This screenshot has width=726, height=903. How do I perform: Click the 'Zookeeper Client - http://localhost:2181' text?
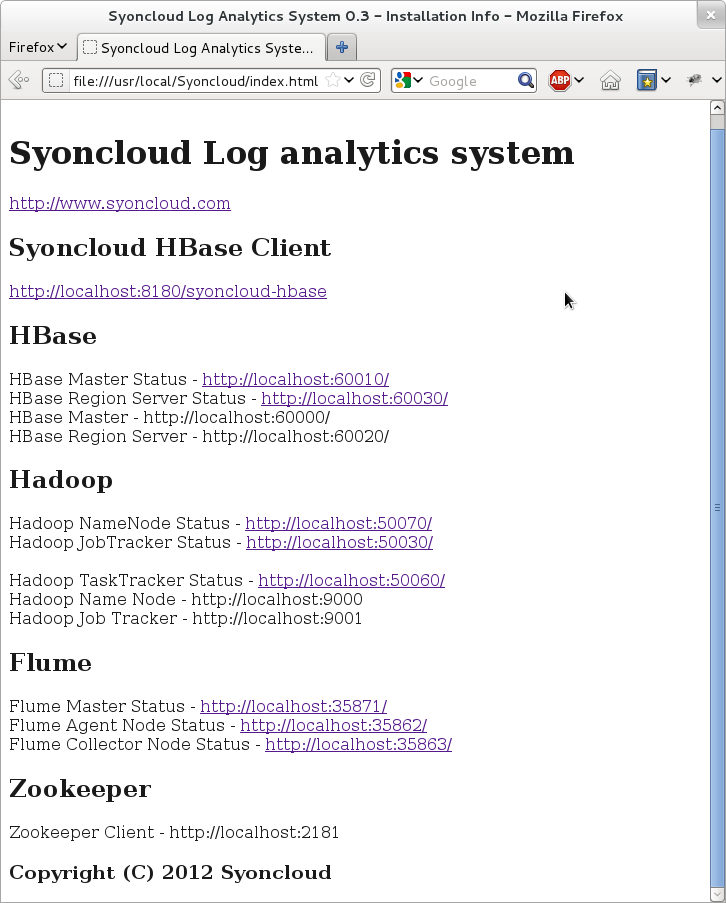point(174,833)
